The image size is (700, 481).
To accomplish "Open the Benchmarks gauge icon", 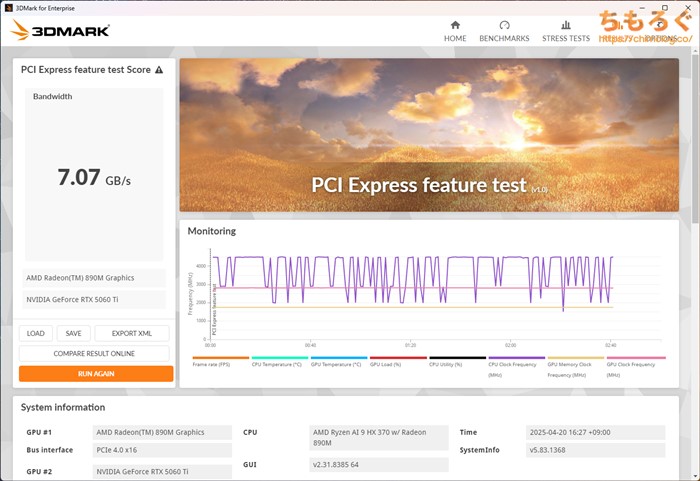I will pyautogui.click(x=504, y=25).
